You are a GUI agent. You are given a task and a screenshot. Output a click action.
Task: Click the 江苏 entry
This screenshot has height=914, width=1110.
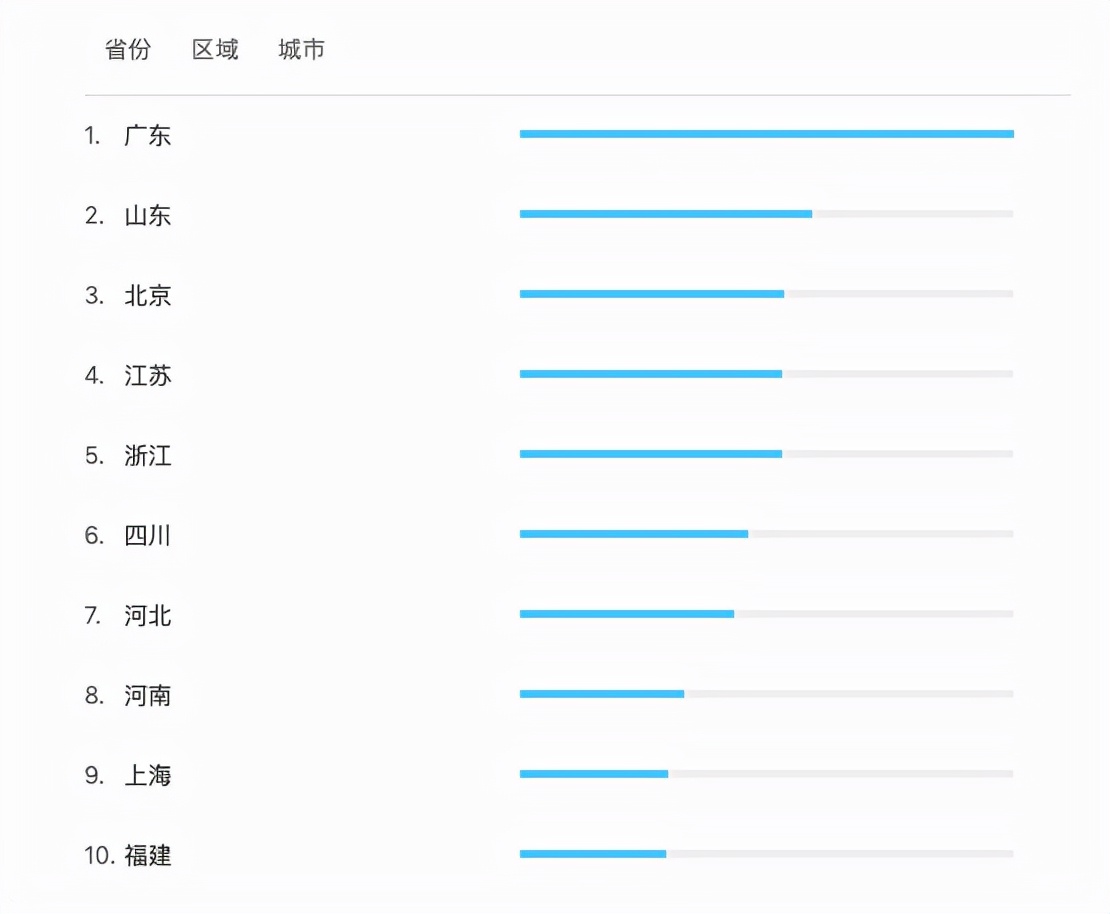coord(147,375)
